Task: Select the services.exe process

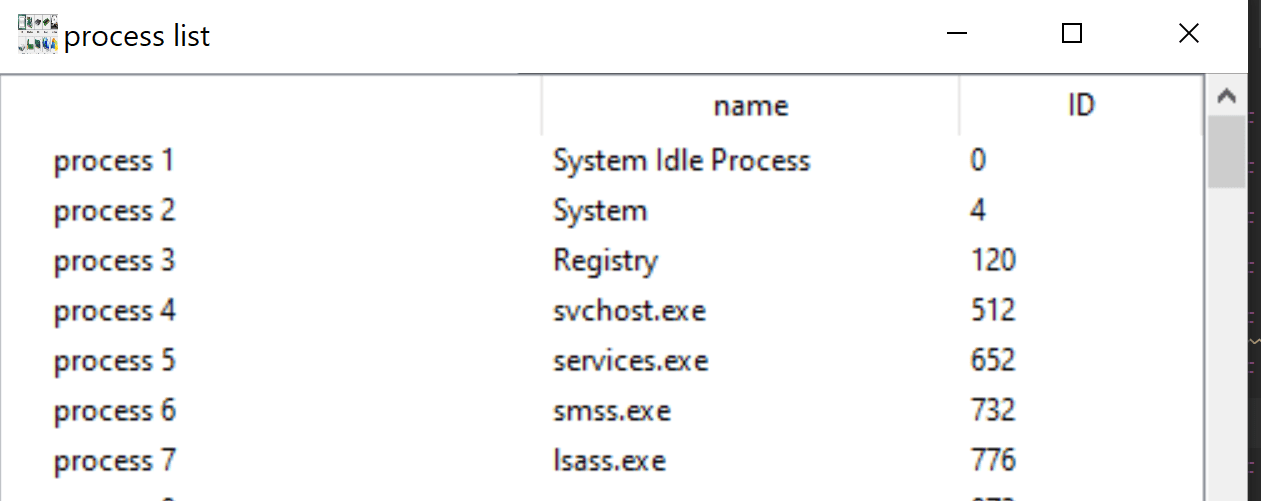Action: coord(630,361)
